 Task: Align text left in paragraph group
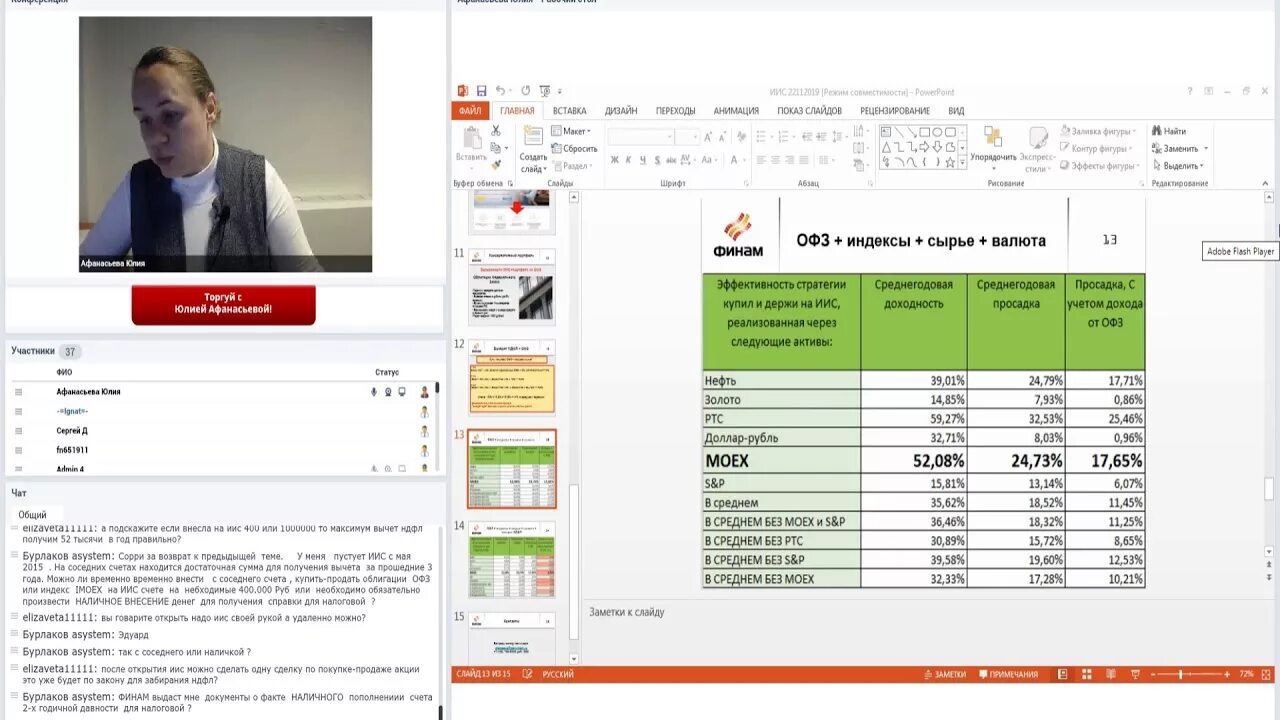[x=761, y=160]
